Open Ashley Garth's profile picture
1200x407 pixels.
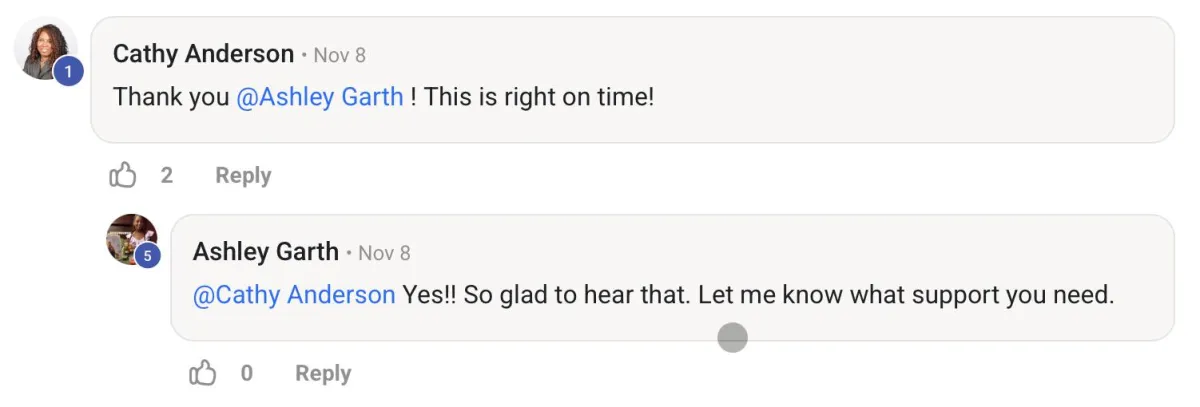pos(130,238)
